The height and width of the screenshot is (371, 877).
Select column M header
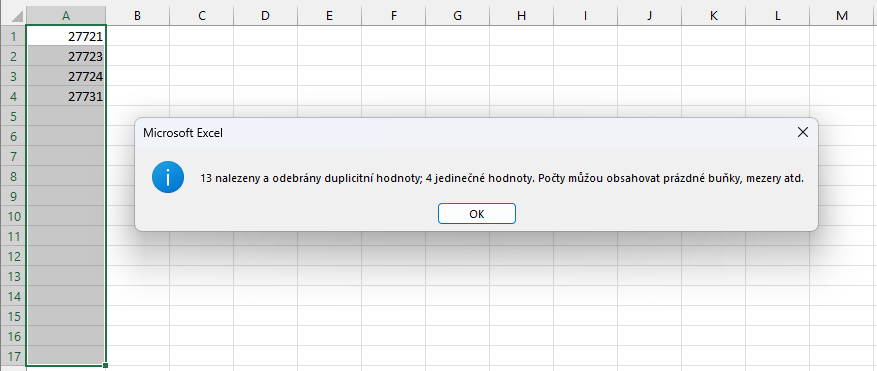[x=842, y=16]
